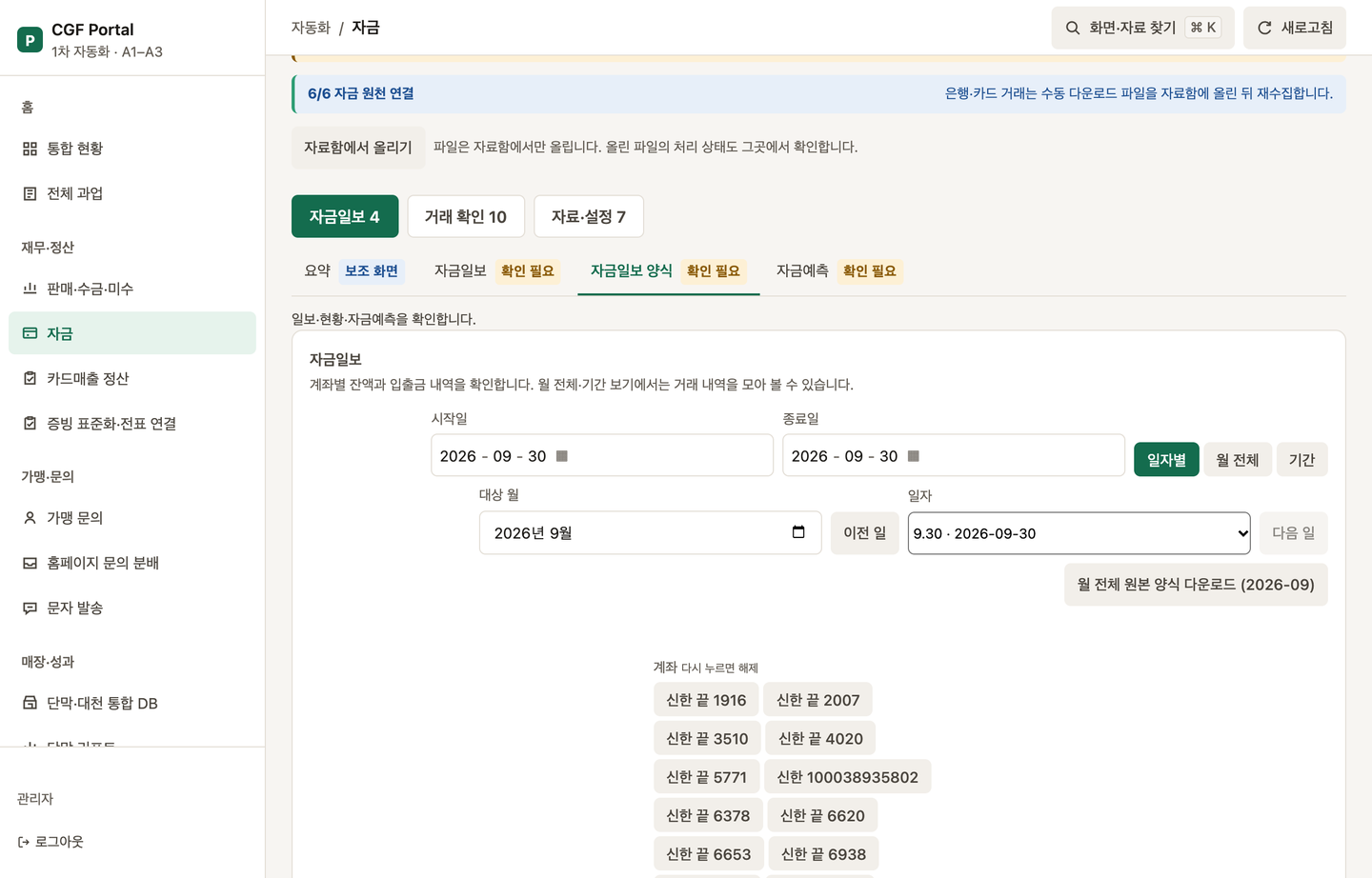Image resolution: width=1372 pixels, height=878 pixels.
Task: Click the logout arrow icon beside 로그아웃
Action: click(24, 842)
